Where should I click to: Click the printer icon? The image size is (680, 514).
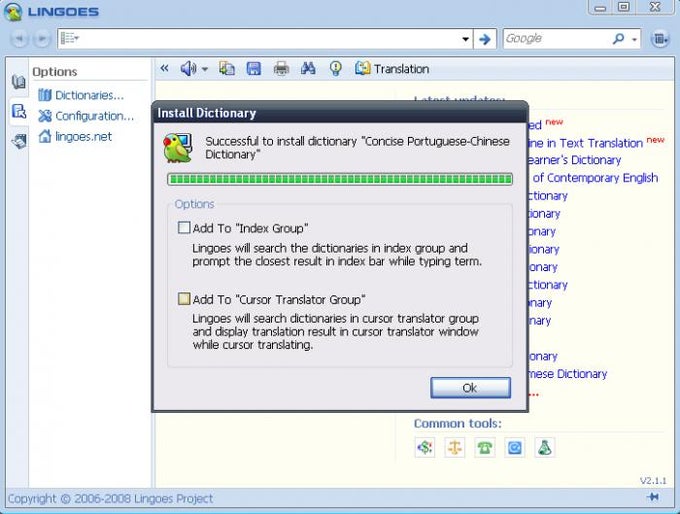click(x=281, y=69)
